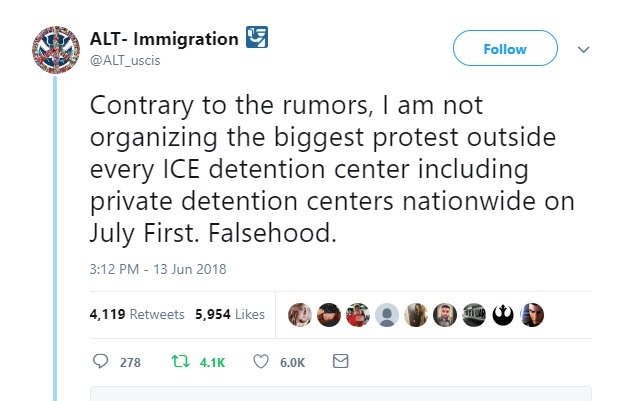
Task: Expand the tweet options chevron menu
Action: point(586,49)
